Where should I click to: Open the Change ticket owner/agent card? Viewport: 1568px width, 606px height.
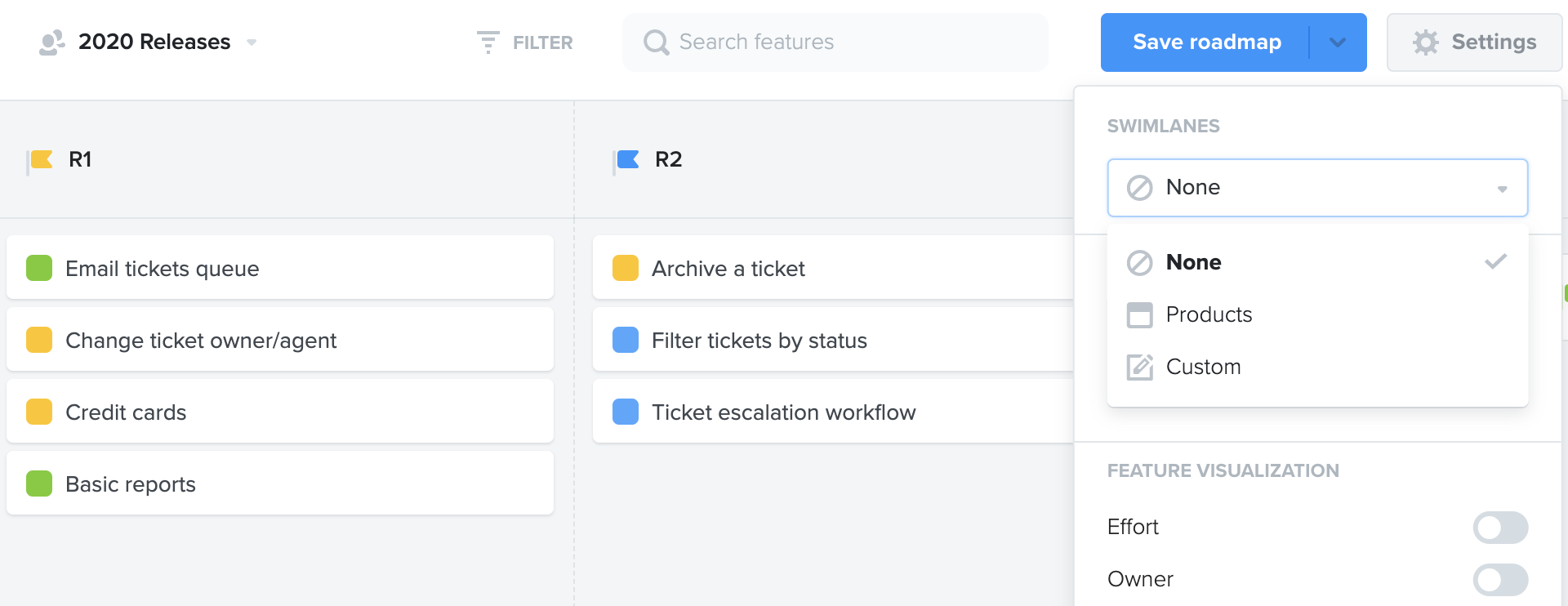280,340
